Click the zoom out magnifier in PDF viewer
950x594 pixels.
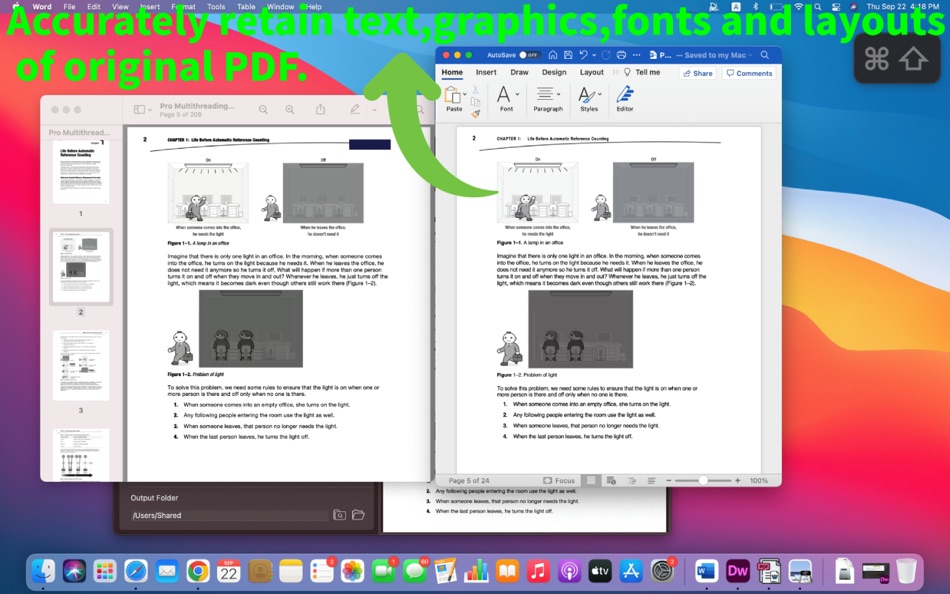coord(263,109)
